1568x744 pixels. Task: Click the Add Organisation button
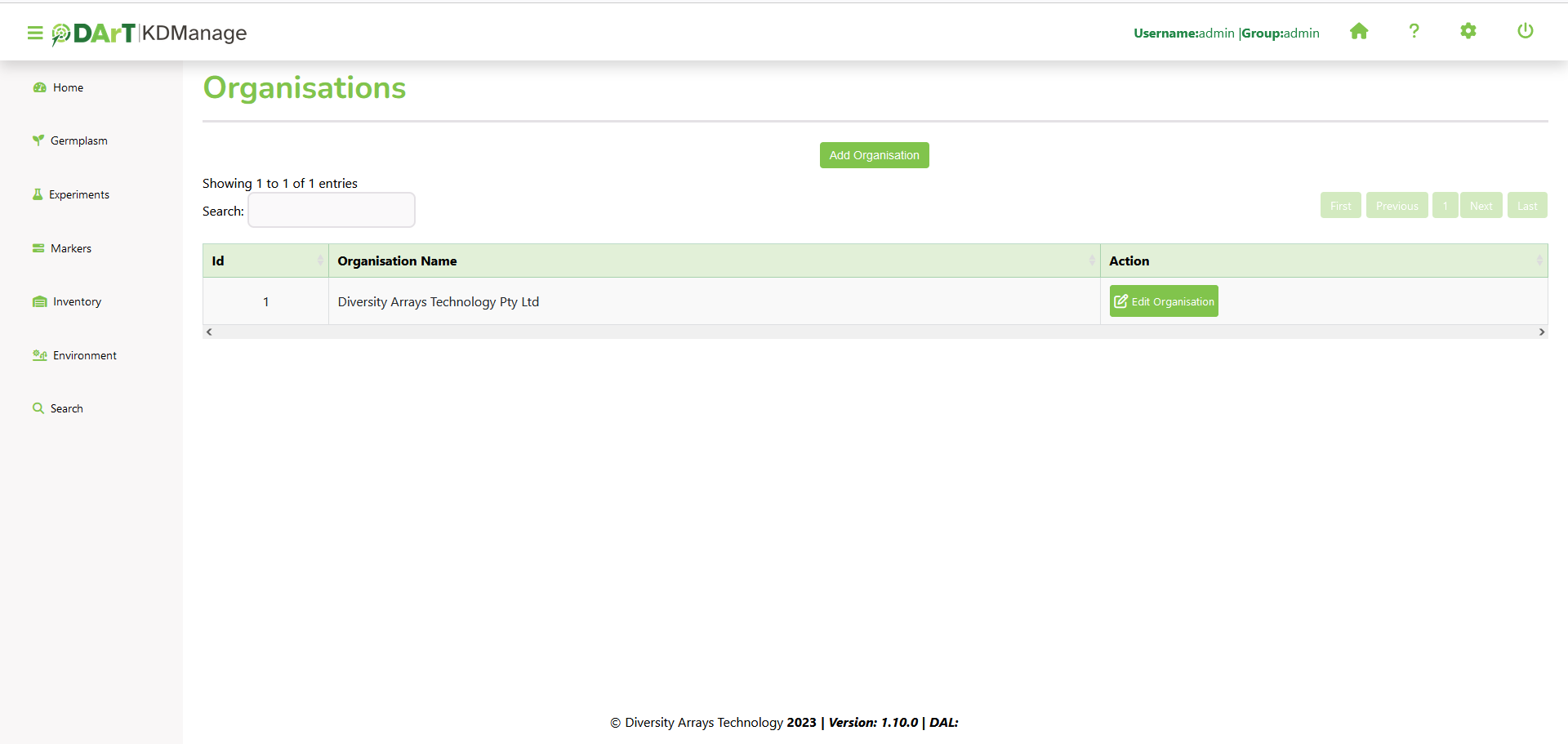(x=874, y=155)
